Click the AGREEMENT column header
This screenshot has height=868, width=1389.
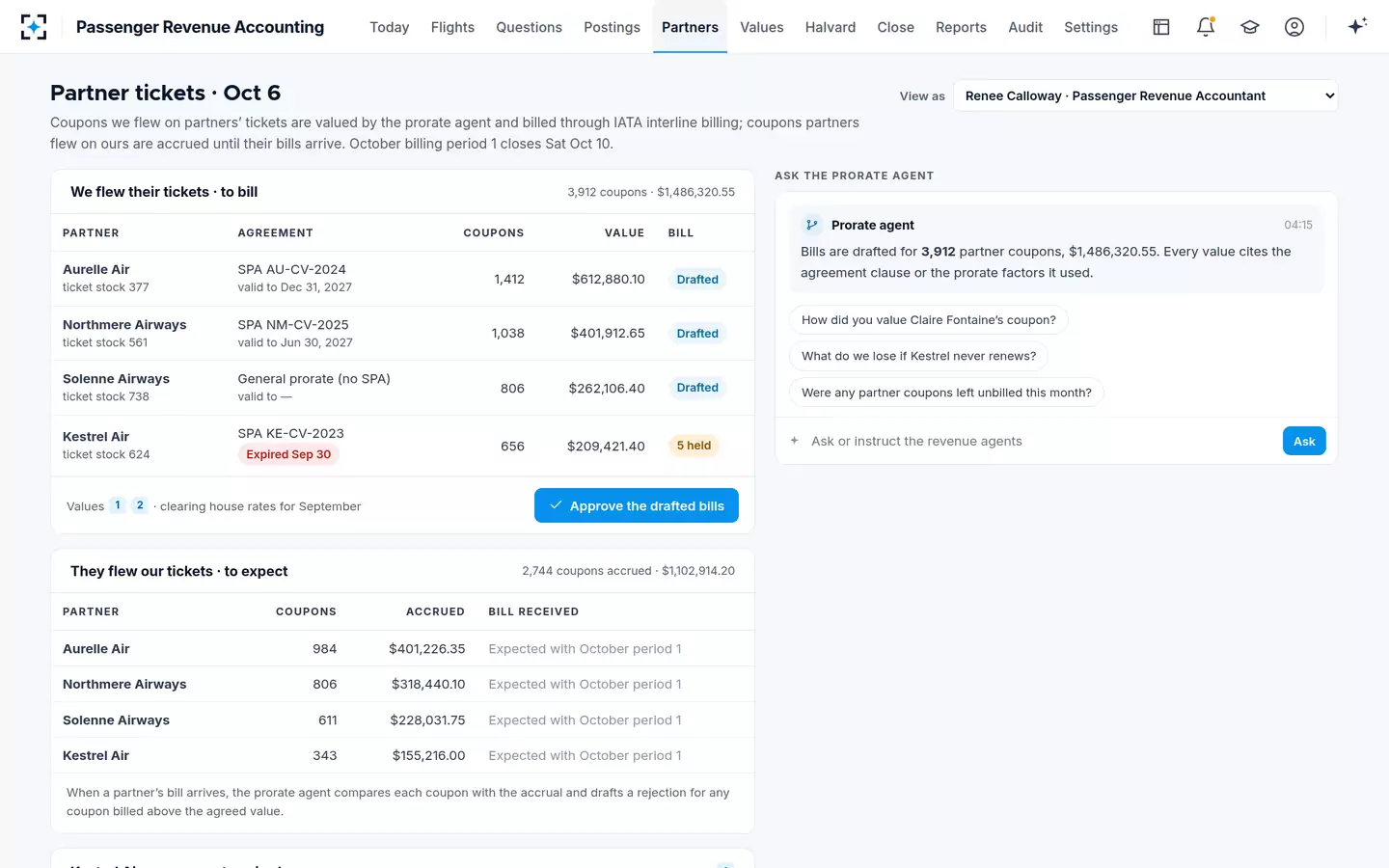(x=276, y=233)
